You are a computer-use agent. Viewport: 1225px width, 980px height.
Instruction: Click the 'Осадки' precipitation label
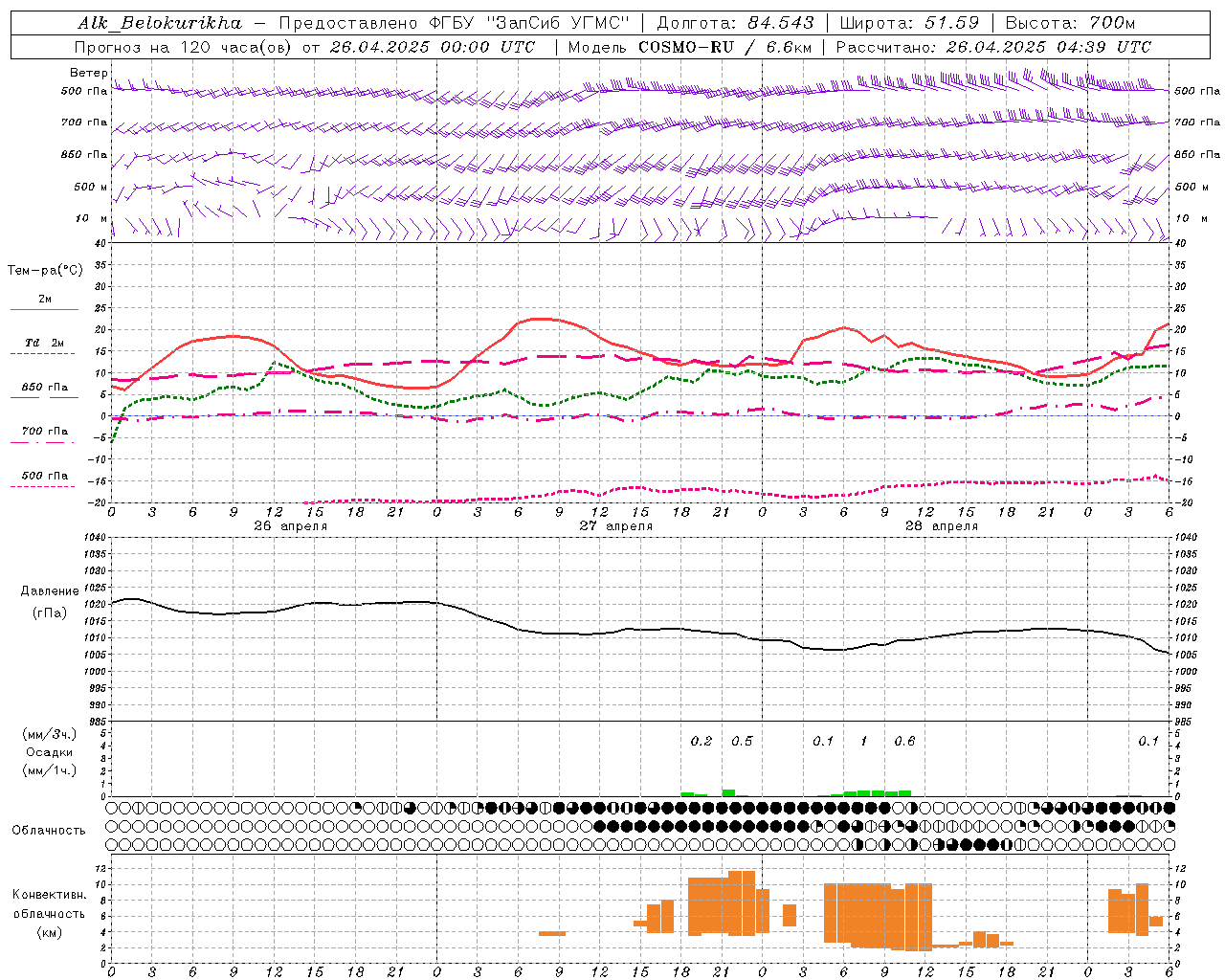tap(50, 752)
